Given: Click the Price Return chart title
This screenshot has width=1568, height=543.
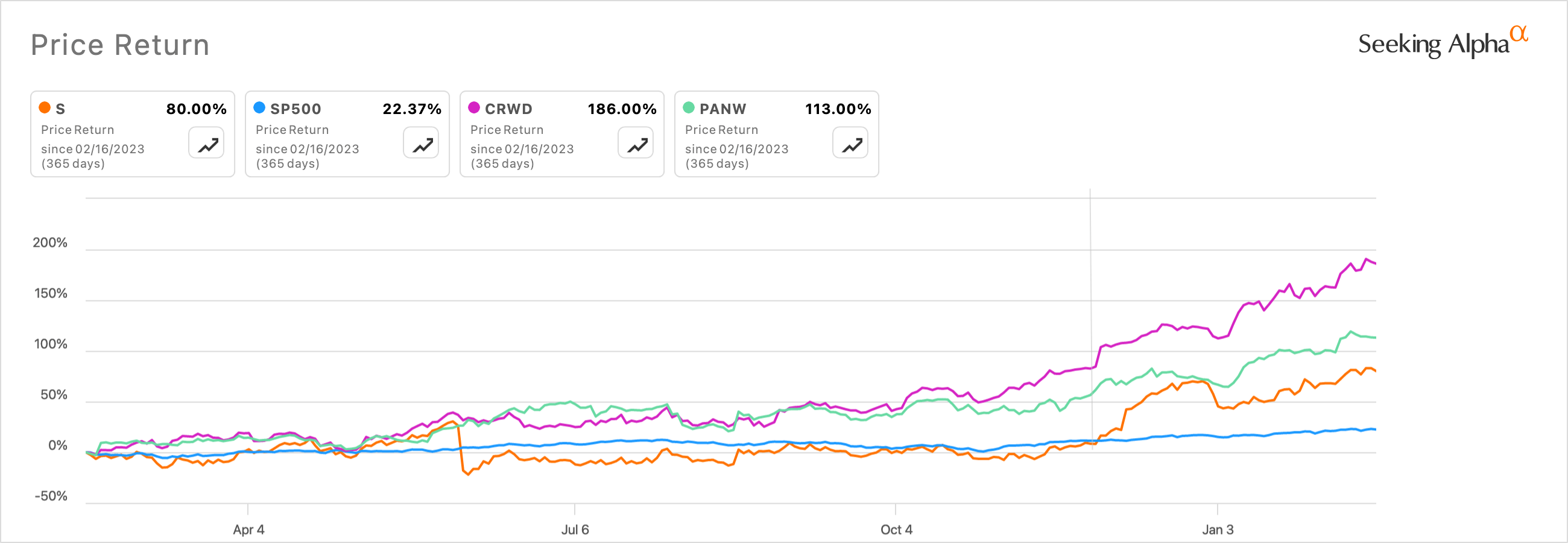Looking at the screenshot, I should 120,45.
